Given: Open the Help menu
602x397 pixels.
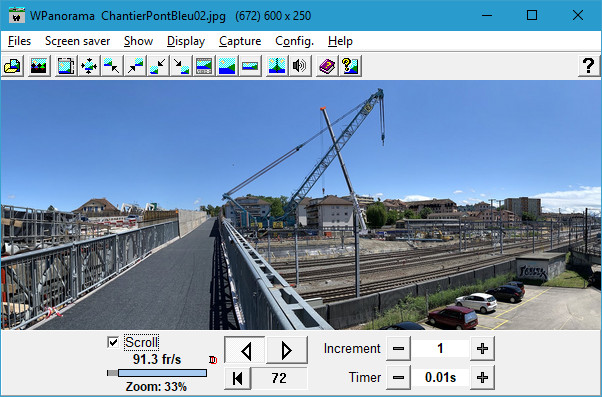Looking at the screenshot, I should (x=340, y=41).
